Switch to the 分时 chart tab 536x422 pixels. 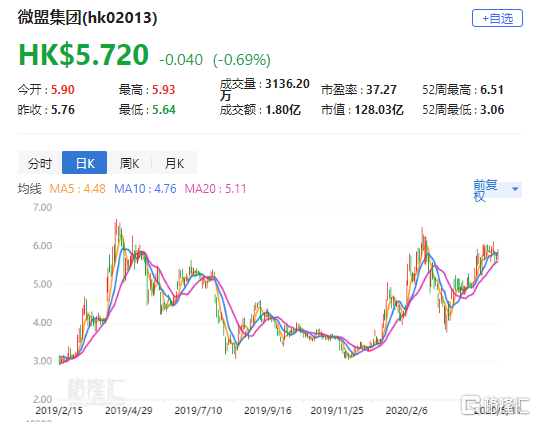pyautogui.click(x=40, y=163)
